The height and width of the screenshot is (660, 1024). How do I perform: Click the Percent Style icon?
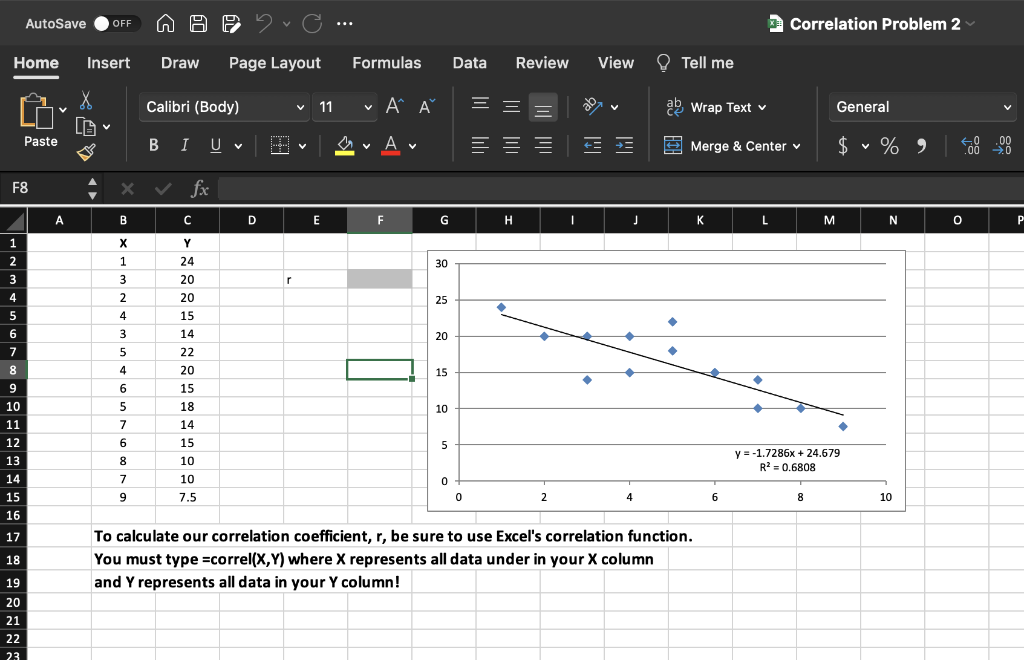(889, 145)
